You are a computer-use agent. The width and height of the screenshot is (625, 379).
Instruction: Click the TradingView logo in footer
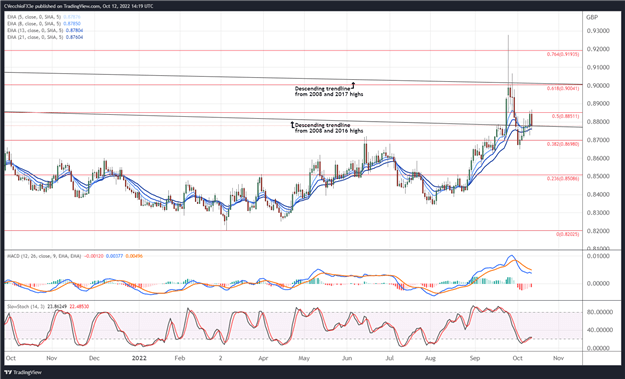23,373
